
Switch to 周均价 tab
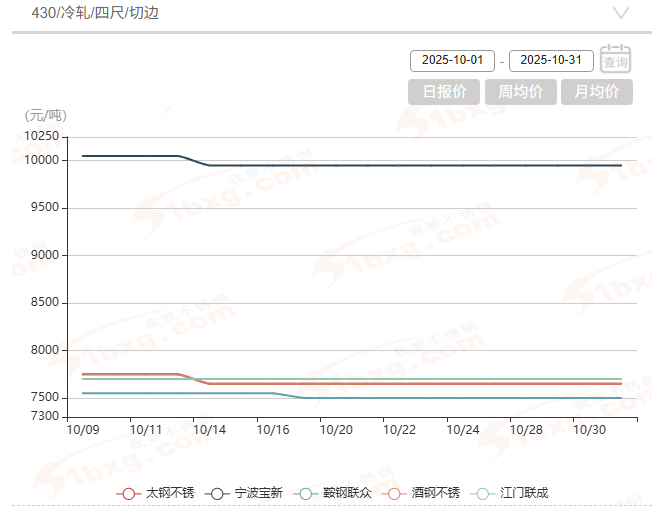click(520, 92)
